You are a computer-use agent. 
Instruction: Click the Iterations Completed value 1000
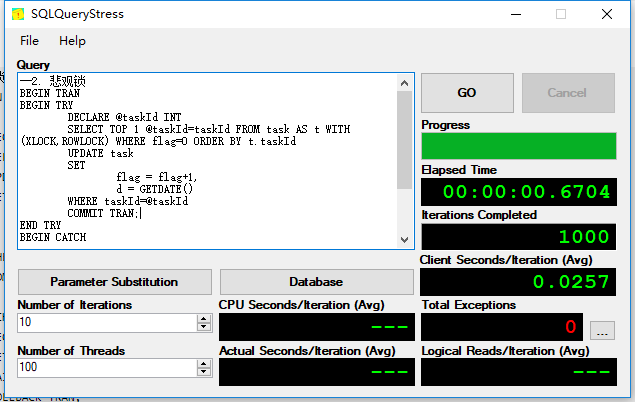tap(519, 237)
